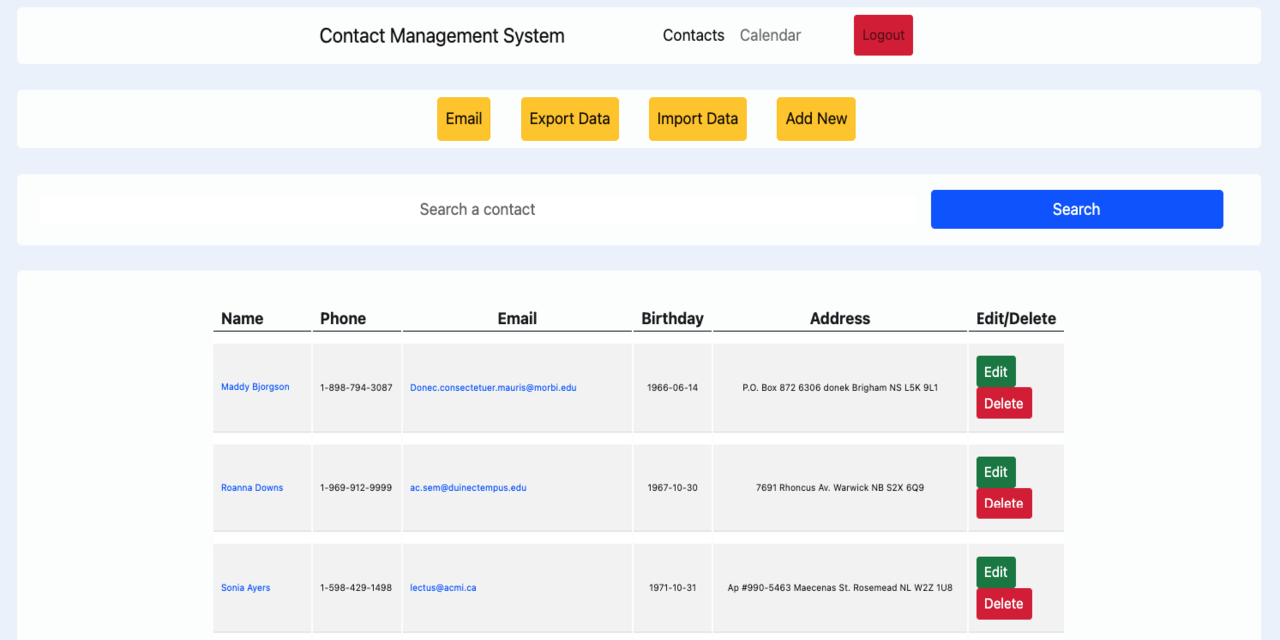Click lectus@acmi.ca email link
Viewport: 1280px width, 640px height.
[x=443, y=588]
